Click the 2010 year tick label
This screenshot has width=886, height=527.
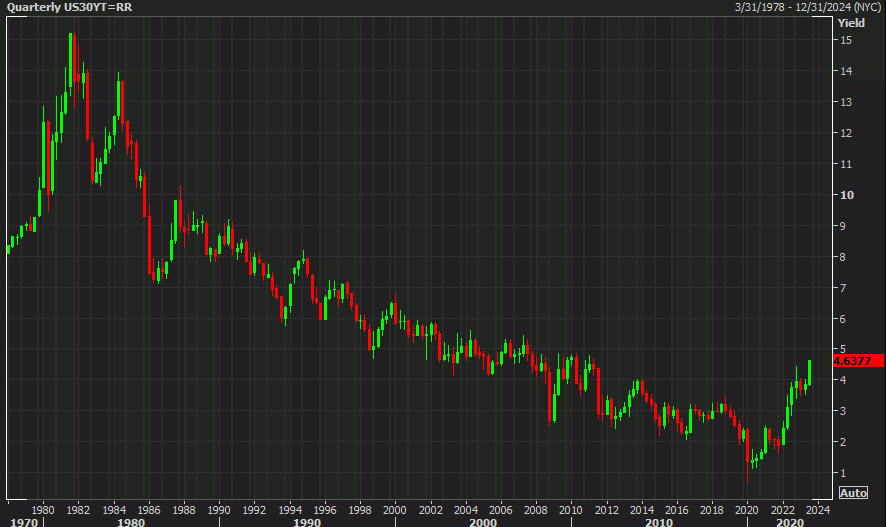click(x=571, y=510)
